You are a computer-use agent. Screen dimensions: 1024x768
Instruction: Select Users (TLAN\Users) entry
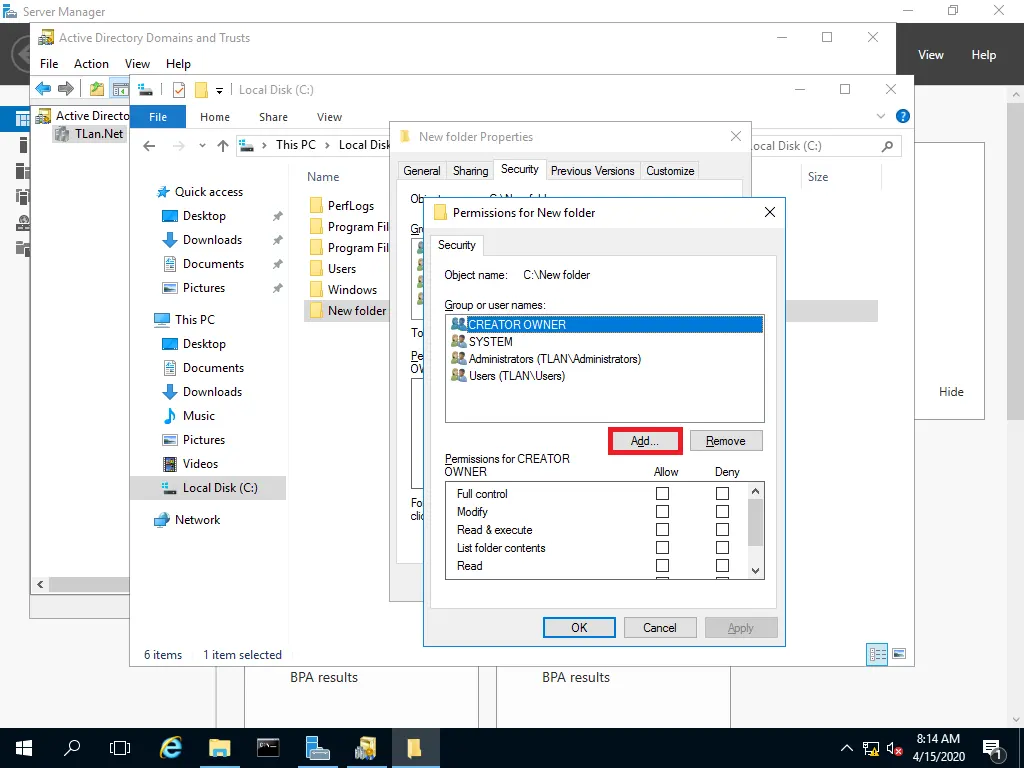tap(508, 376)
